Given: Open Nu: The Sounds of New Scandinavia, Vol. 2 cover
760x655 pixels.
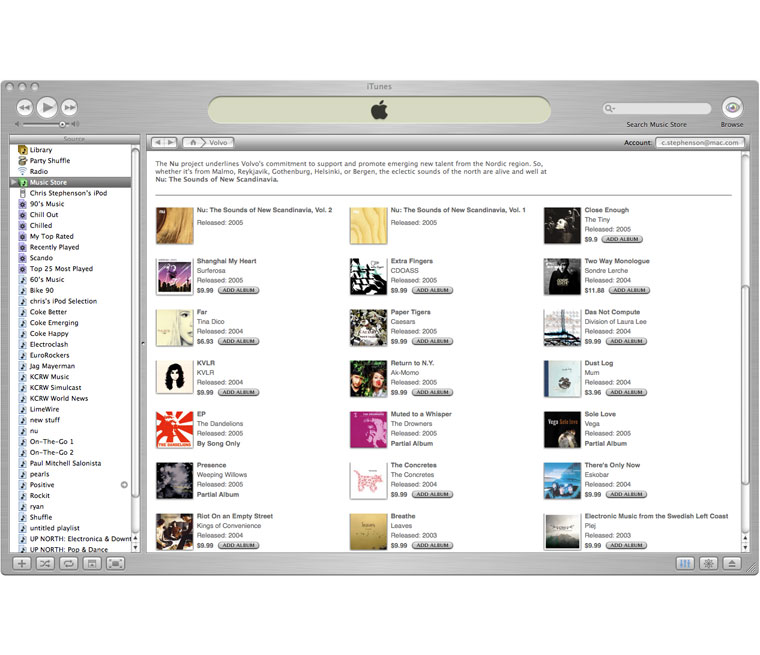Looking at the screenshot, I should 174,225.
